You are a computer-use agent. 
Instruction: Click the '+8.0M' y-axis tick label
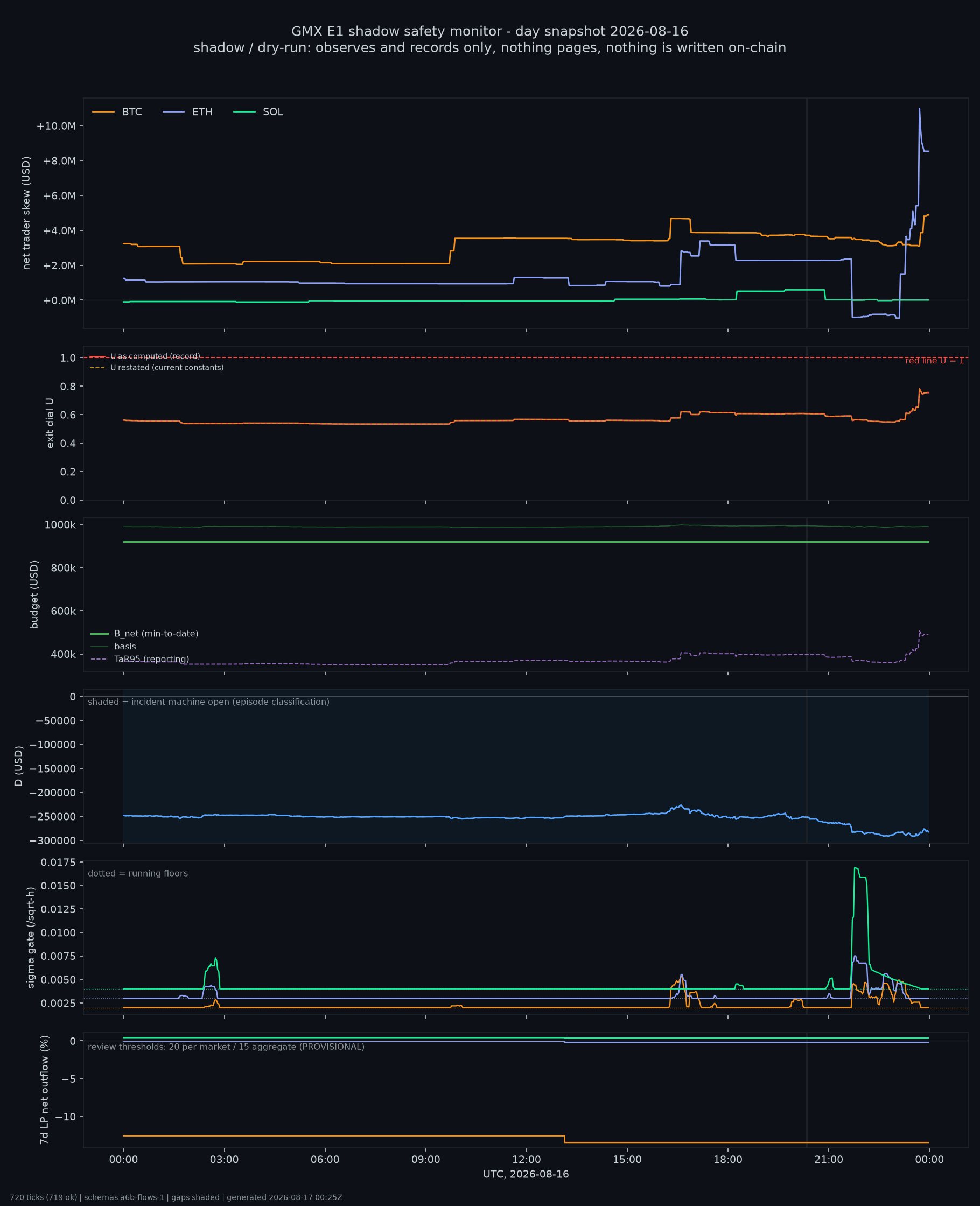coord(59,161)
